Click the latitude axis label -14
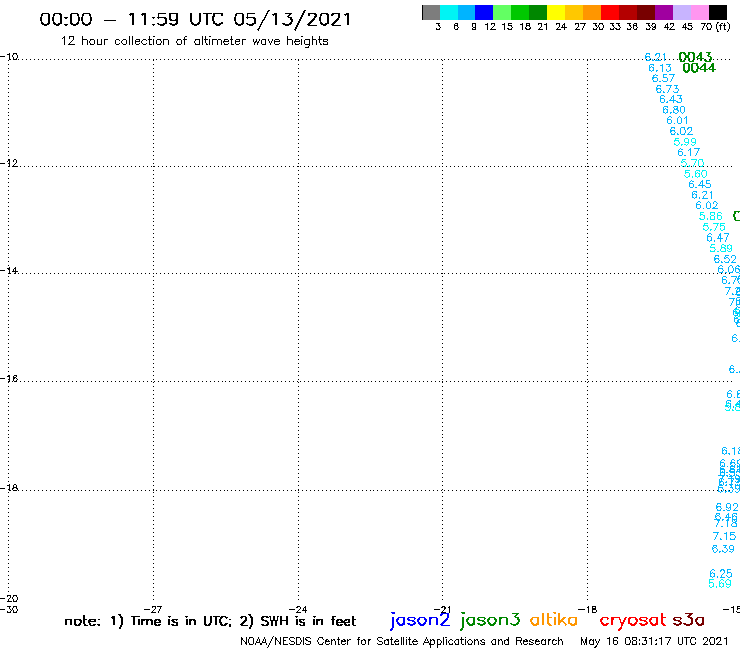 [9, 270]
